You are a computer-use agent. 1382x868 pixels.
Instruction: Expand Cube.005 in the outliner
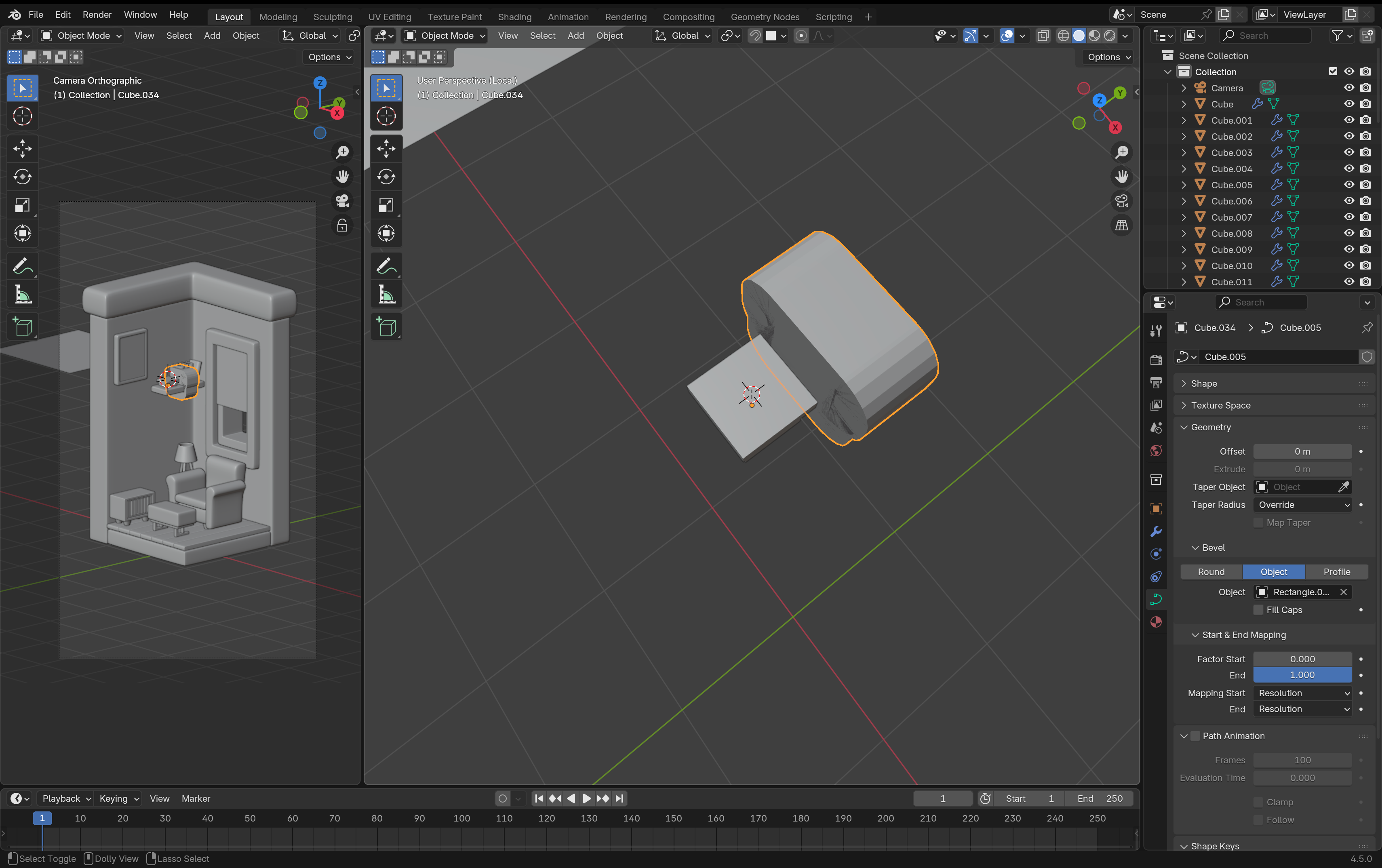[x=1184, y=185]
